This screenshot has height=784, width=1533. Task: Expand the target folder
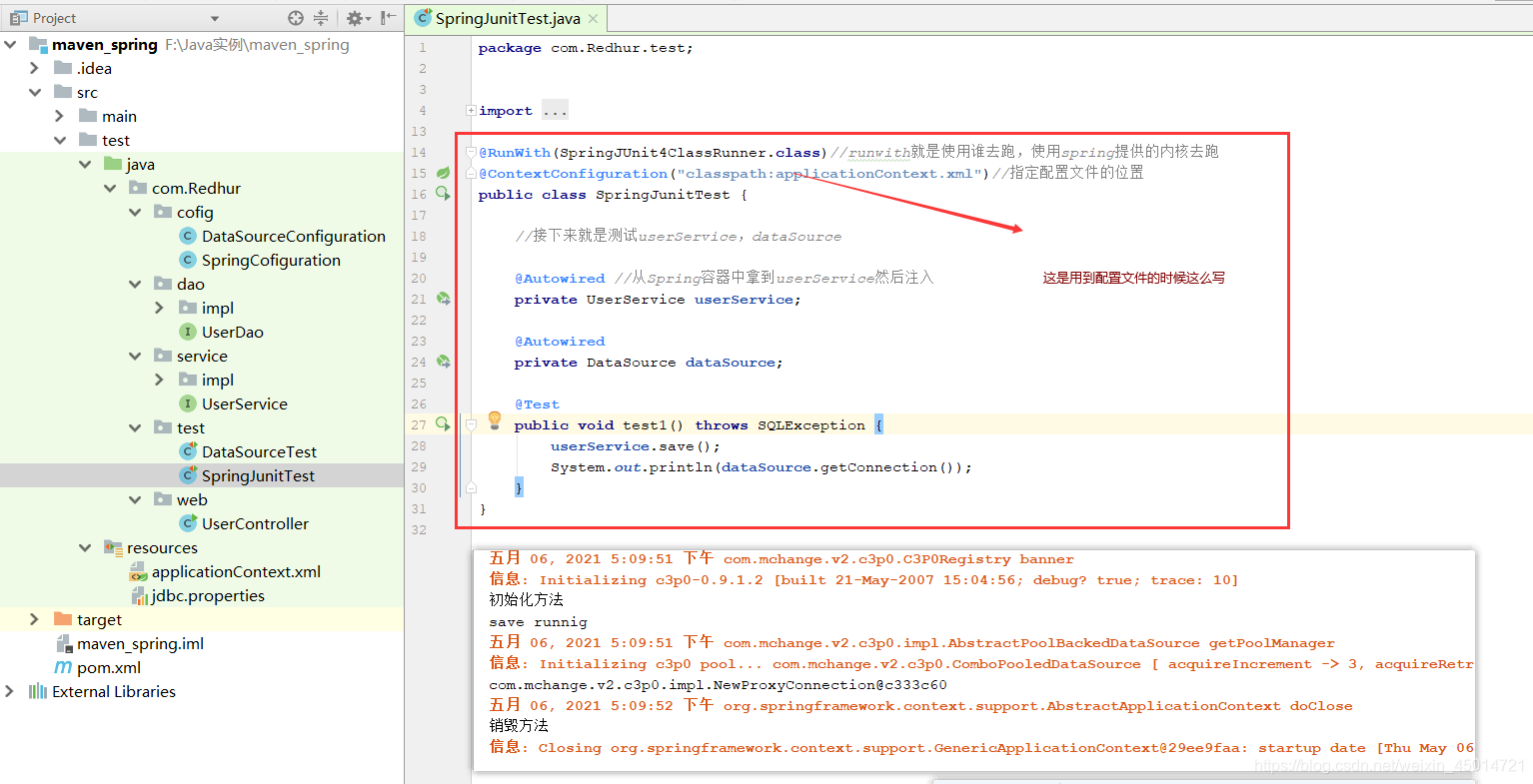(35, 619)
